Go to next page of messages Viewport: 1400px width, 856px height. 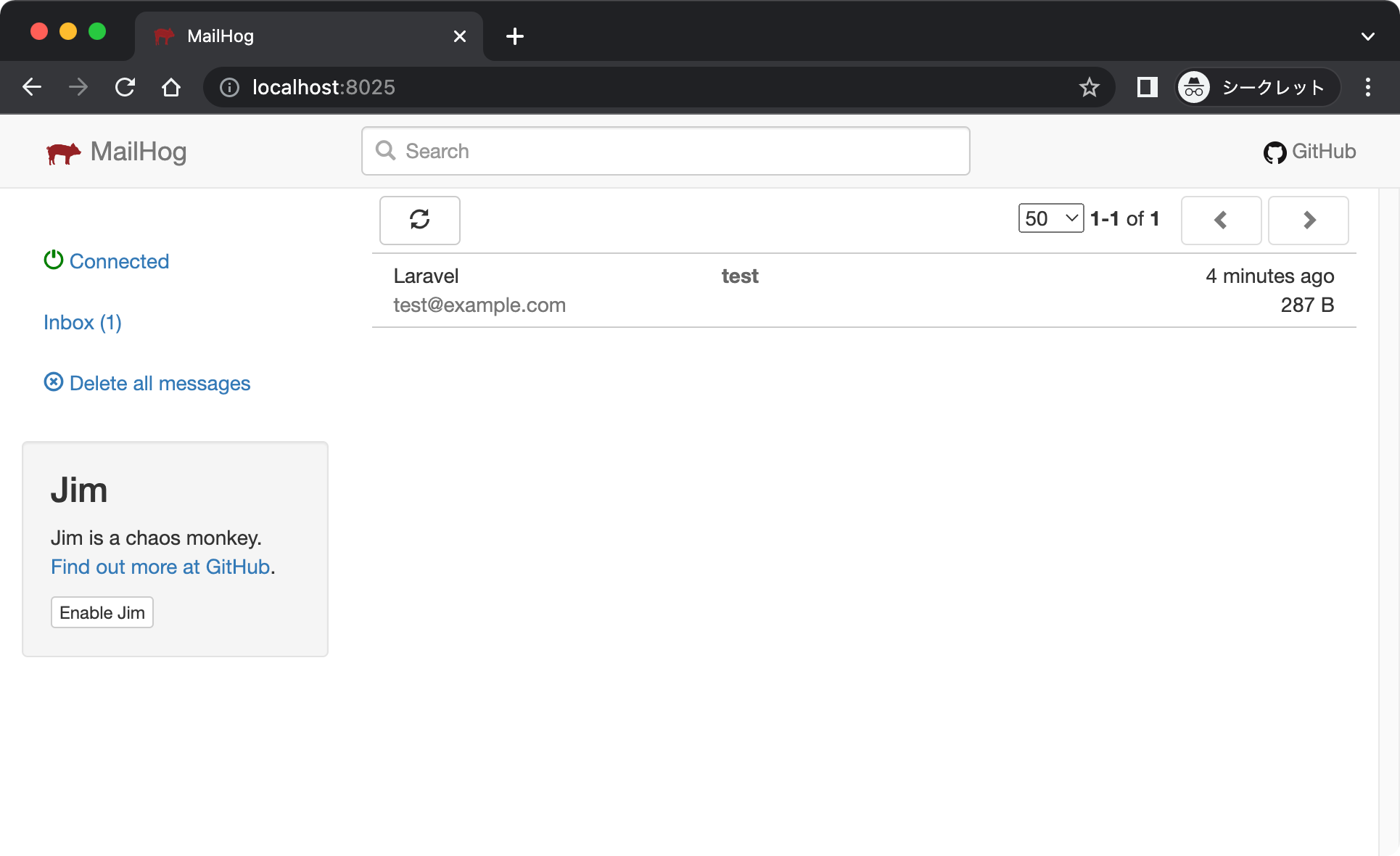click(x=1308, y=220)
